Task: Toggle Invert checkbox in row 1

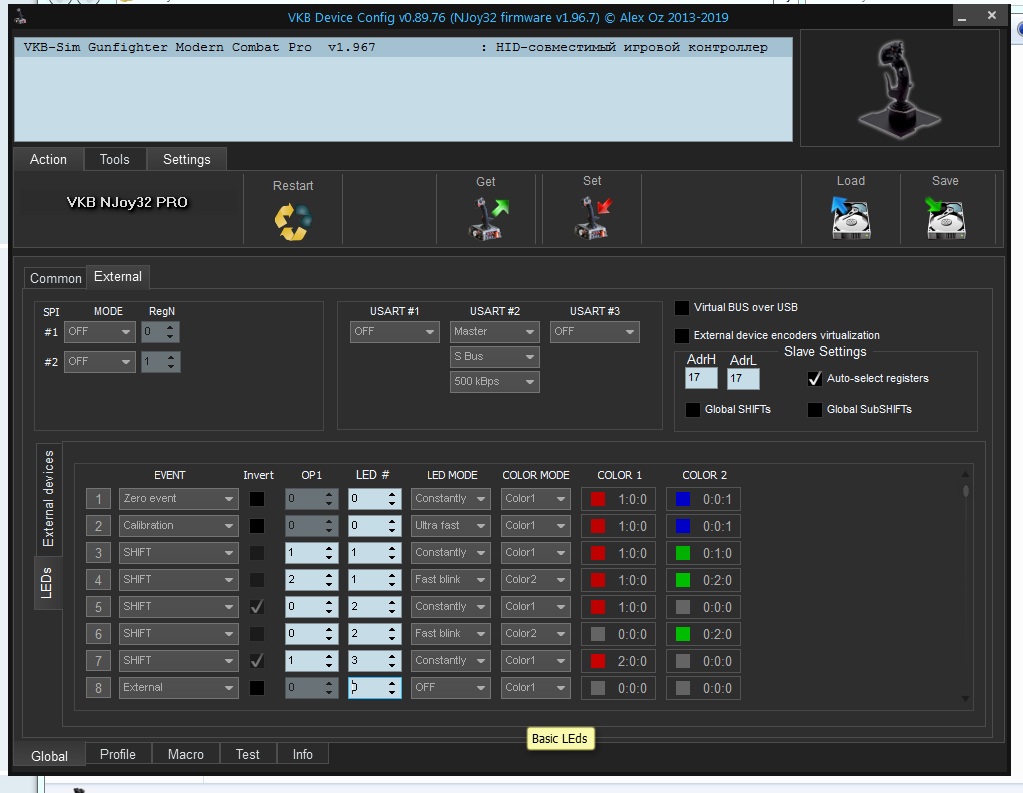Action: pyautogui.click(x=257, y=499)
